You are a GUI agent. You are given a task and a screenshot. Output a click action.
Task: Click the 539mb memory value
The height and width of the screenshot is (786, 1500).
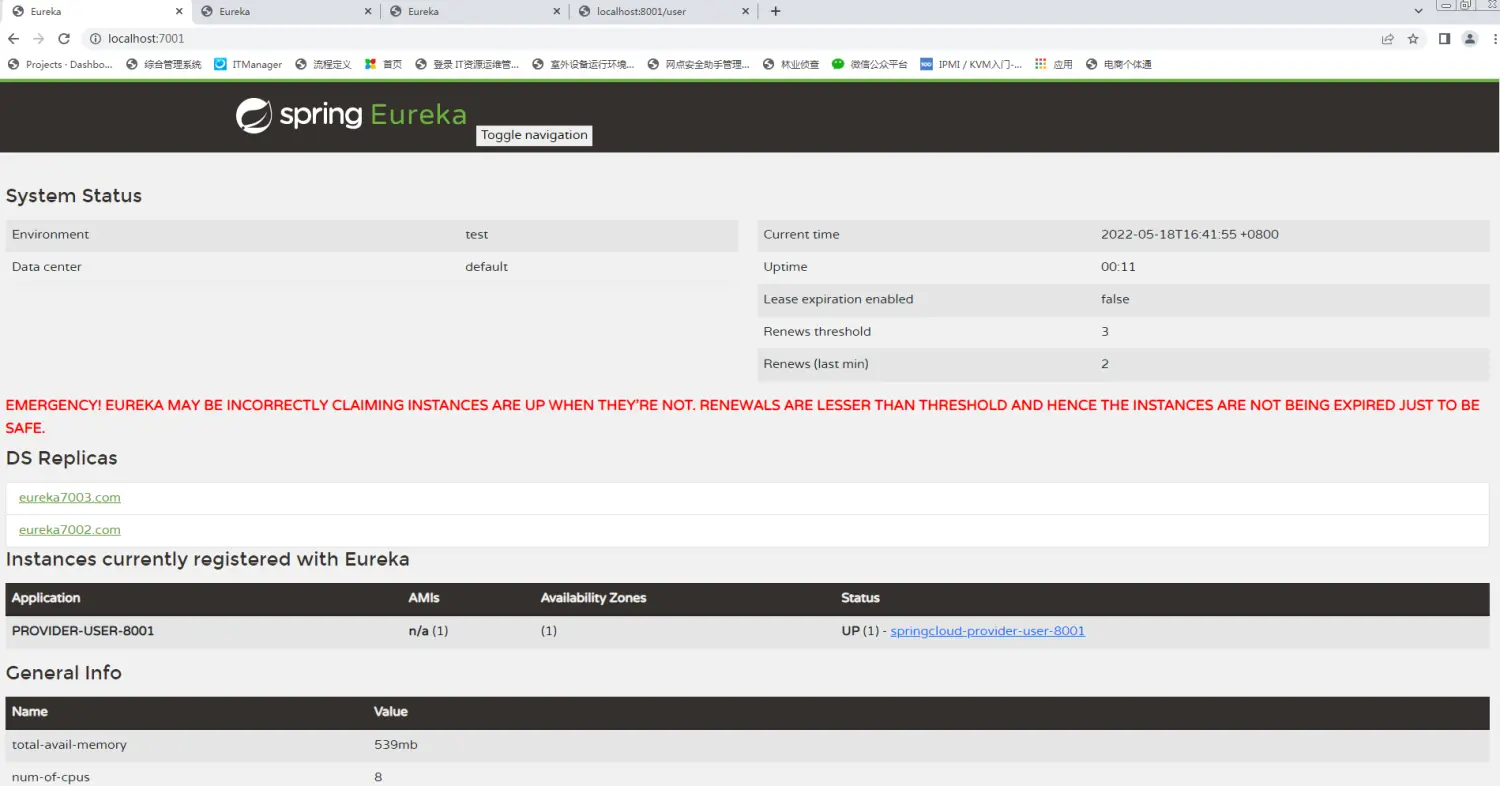[x=396, y=745]
